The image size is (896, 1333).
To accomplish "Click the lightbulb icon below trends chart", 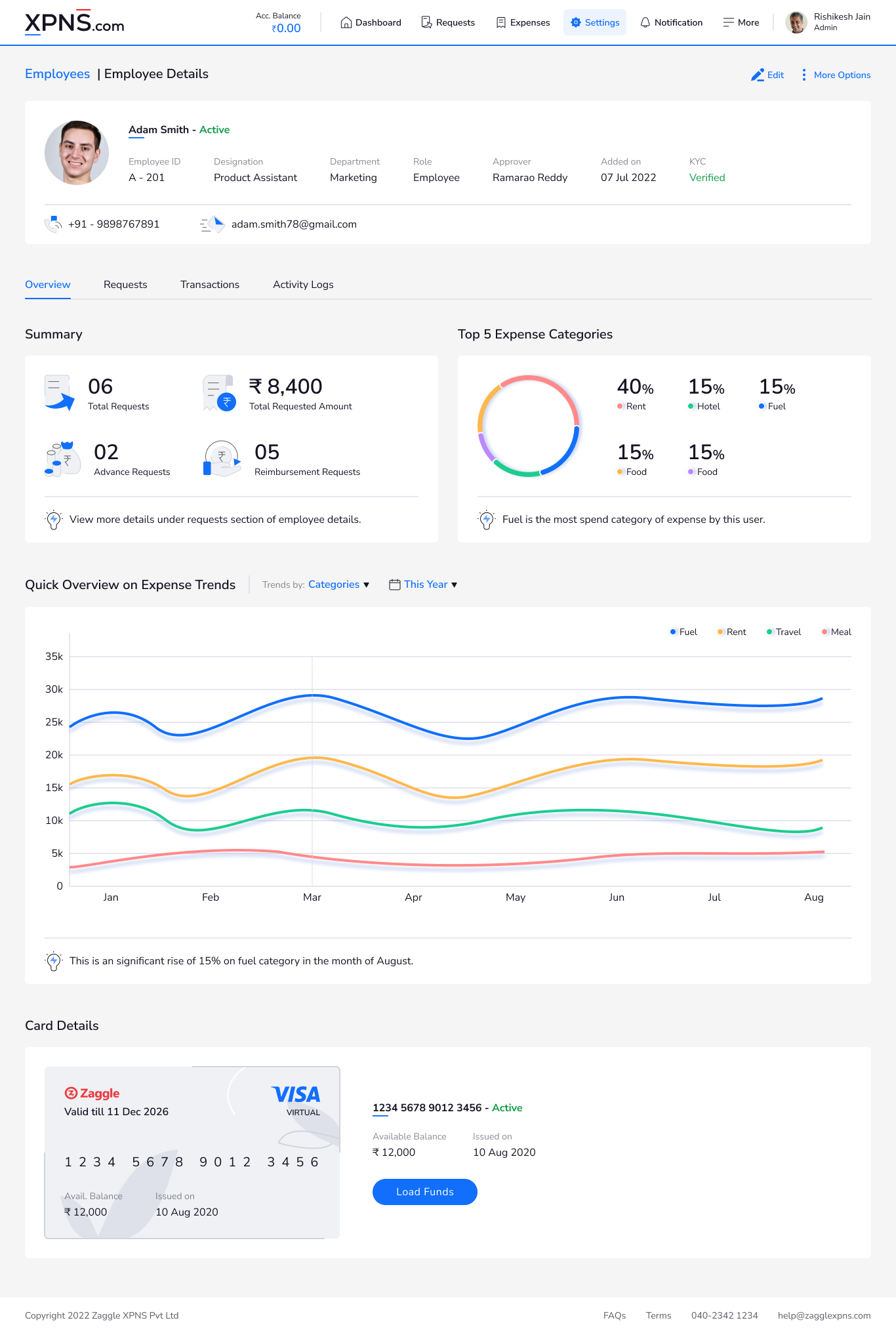I will tap(54, 961).
